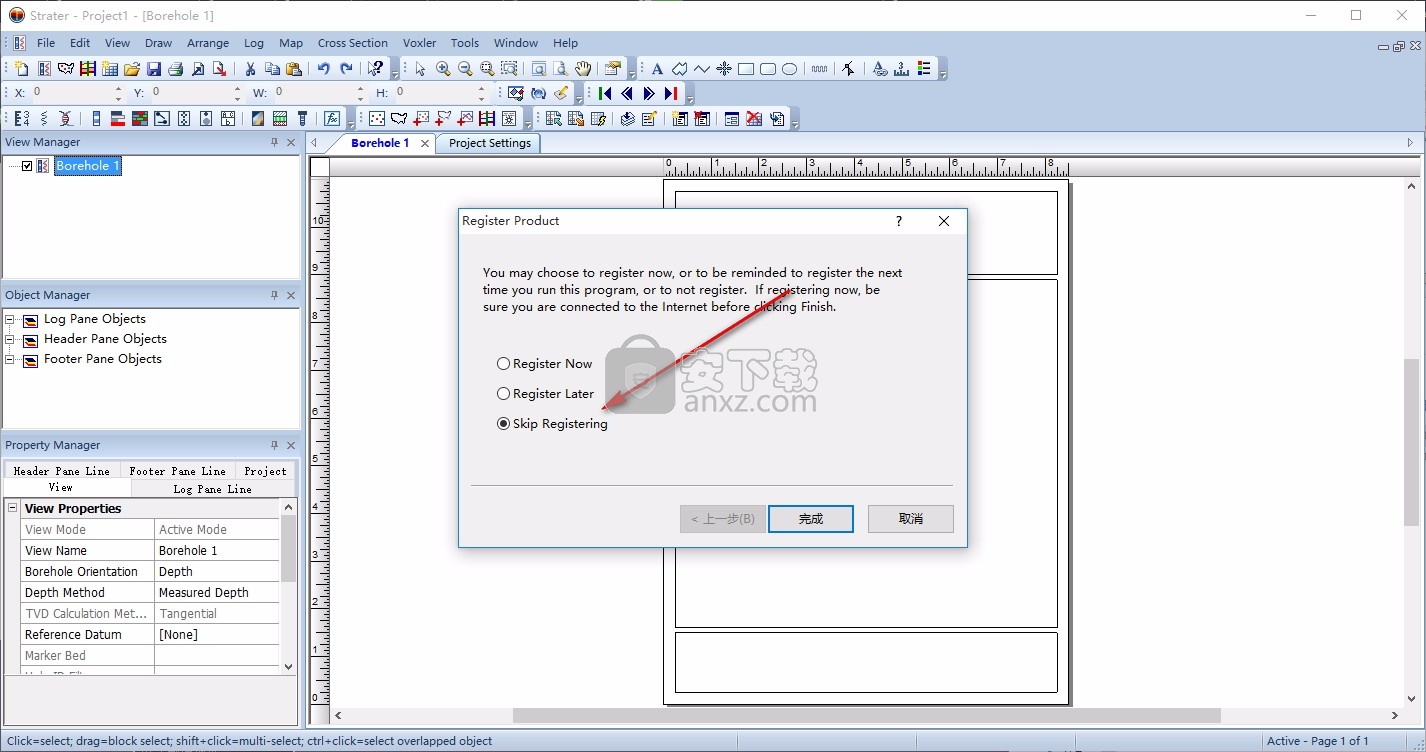The width and height of the screenshot is (1426, 752).
Task: Undo the last action
Action: (x=324, y=69)
